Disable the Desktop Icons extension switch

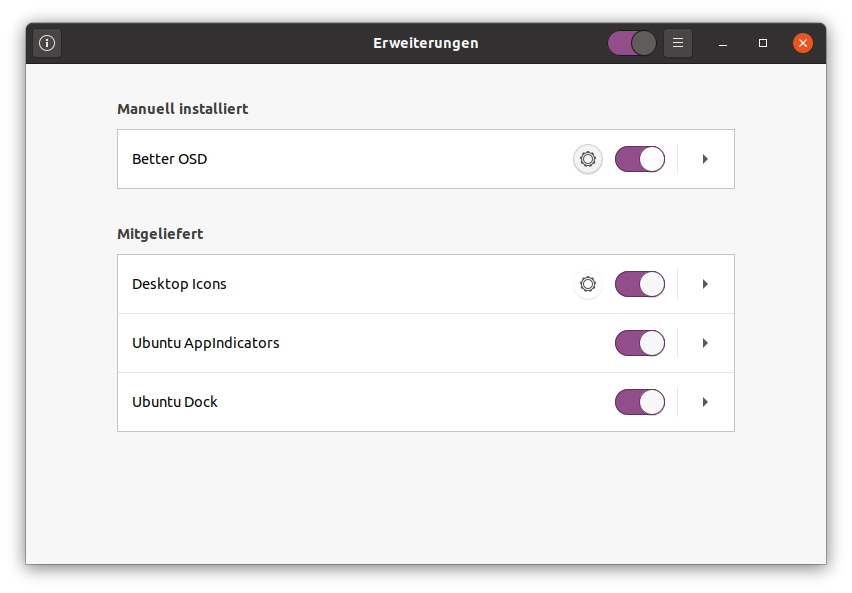pos(640,284)
